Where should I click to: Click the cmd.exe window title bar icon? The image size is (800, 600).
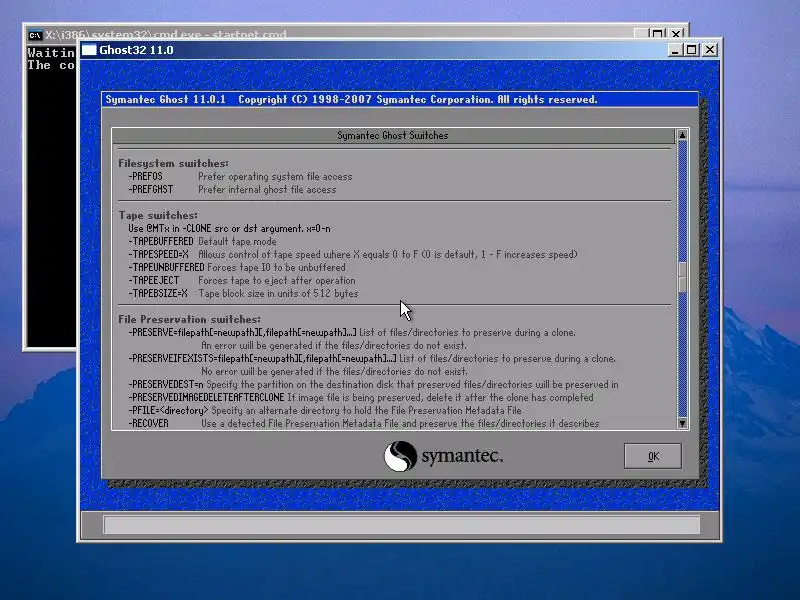(35, 35)
